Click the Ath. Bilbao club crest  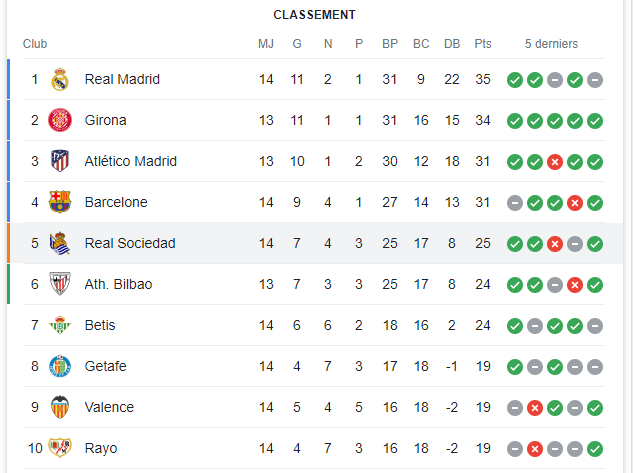[60, 284]
